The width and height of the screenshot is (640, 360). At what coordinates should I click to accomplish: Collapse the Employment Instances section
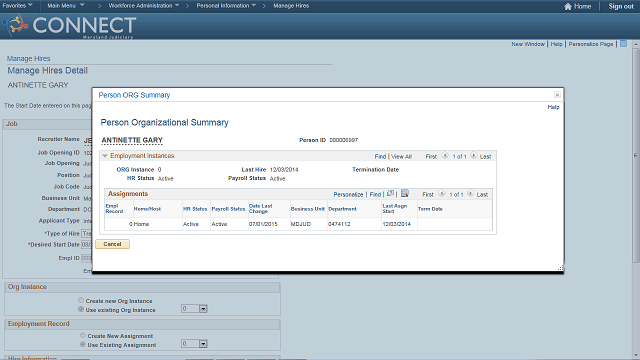(105, 156)
